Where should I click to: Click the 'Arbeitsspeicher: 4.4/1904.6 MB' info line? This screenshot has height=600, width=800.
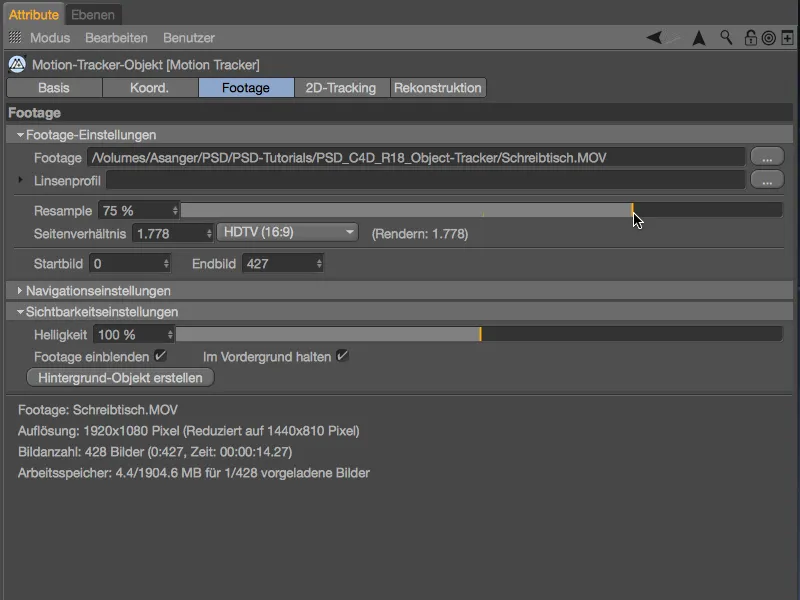coord(194,472)
